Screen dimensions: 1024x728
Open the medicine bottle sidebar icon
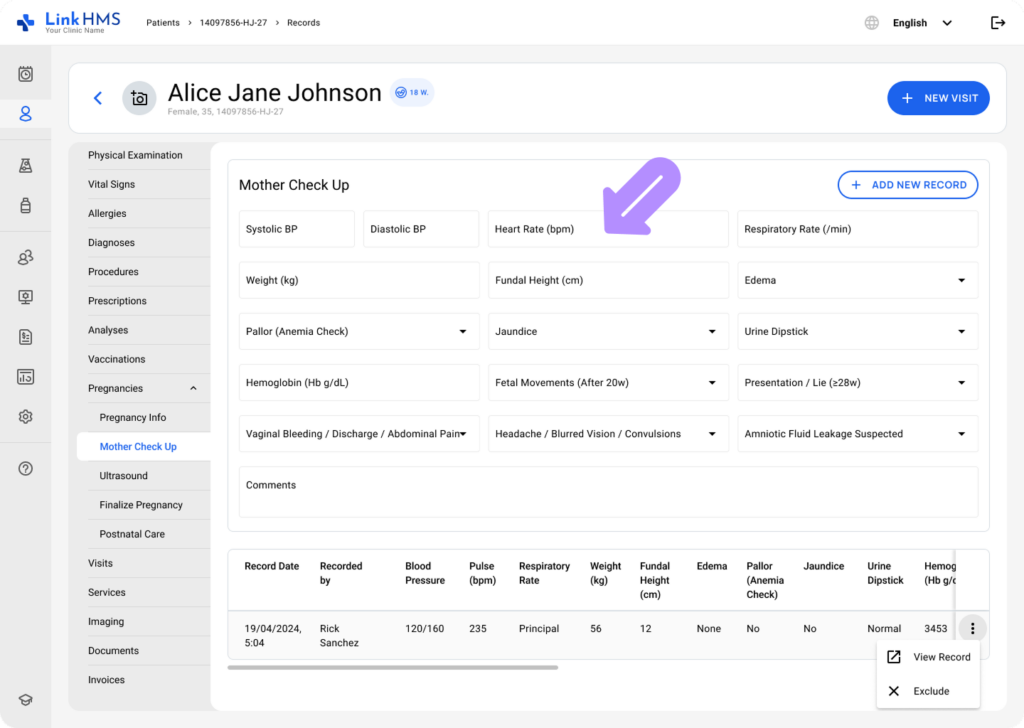[x=26, y=205]
